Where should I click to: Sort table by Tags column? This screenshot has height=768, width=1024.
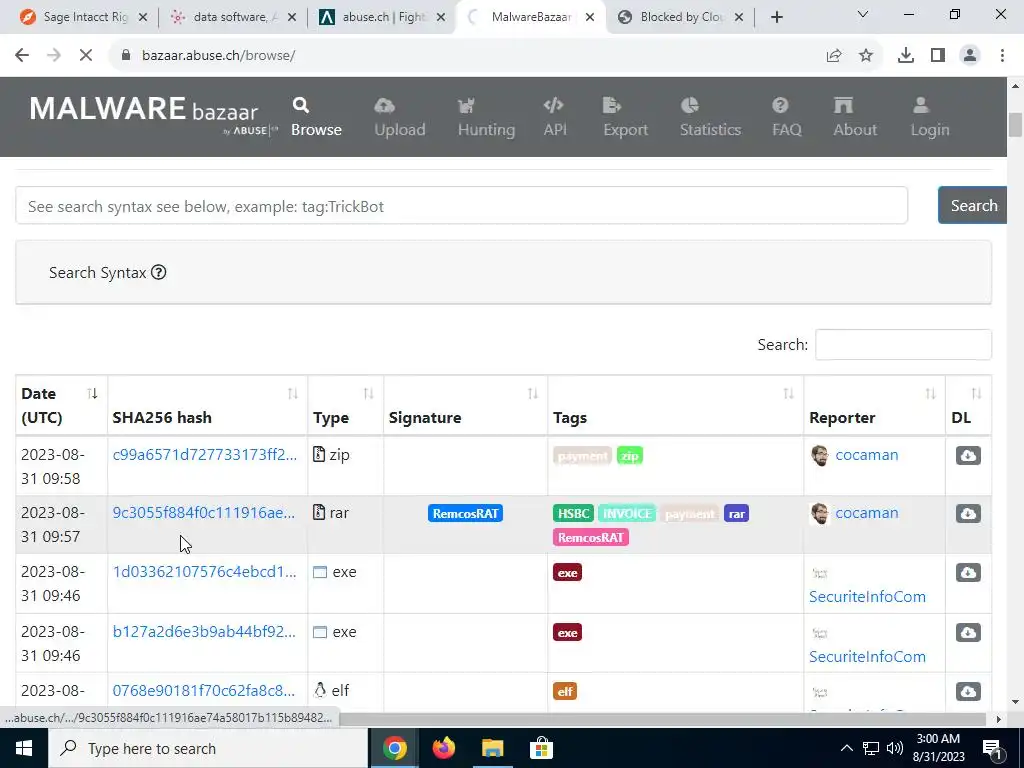[676, 406]
